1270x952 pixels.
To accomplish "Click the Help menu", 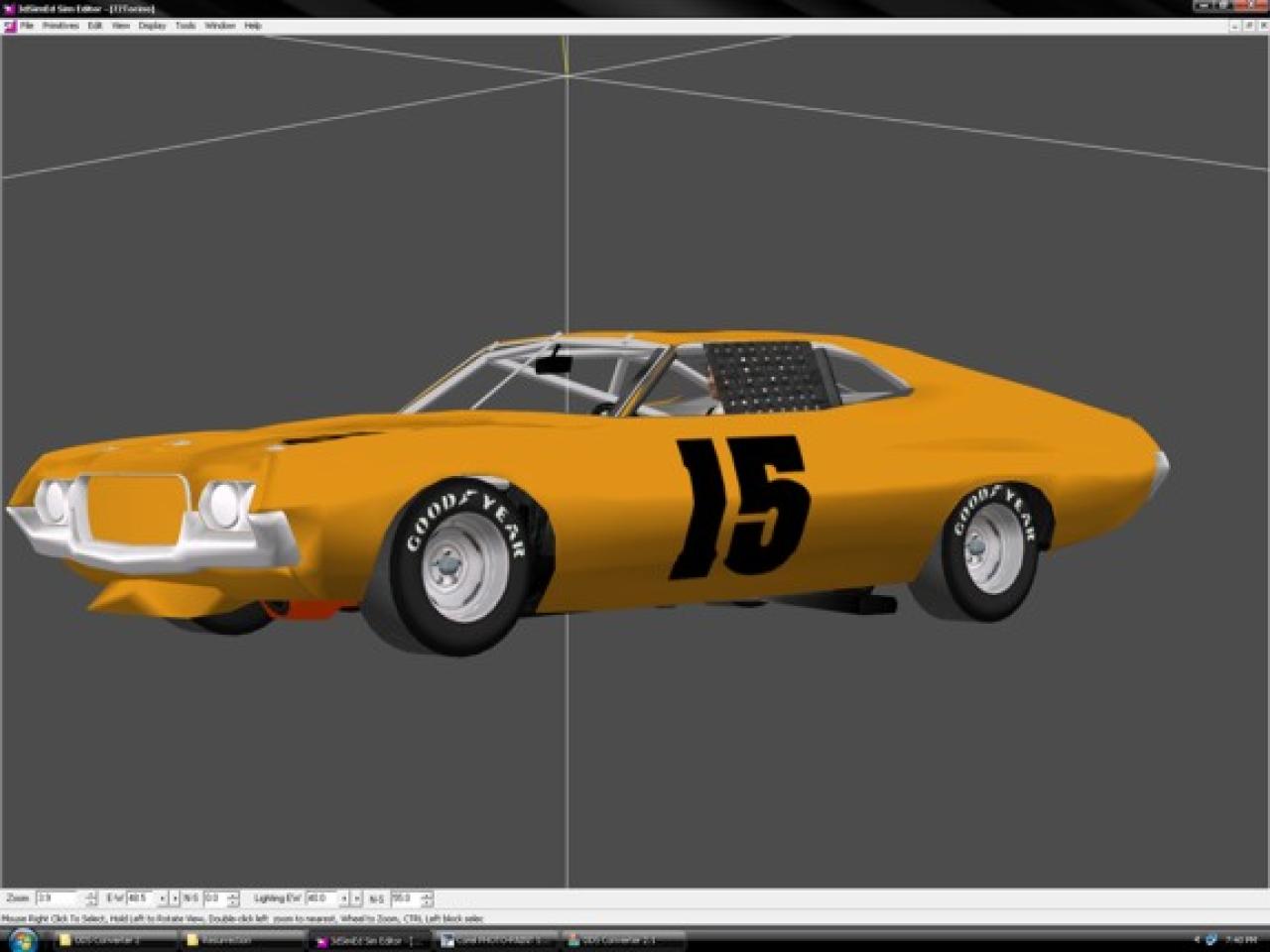I will click(253, 26).
